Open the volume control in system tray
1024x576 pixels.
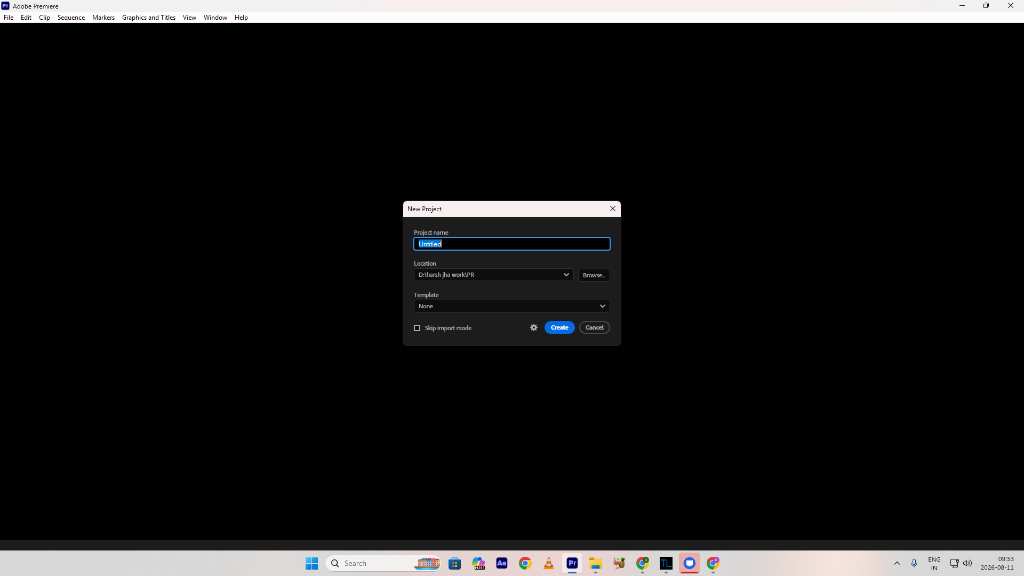967,563
